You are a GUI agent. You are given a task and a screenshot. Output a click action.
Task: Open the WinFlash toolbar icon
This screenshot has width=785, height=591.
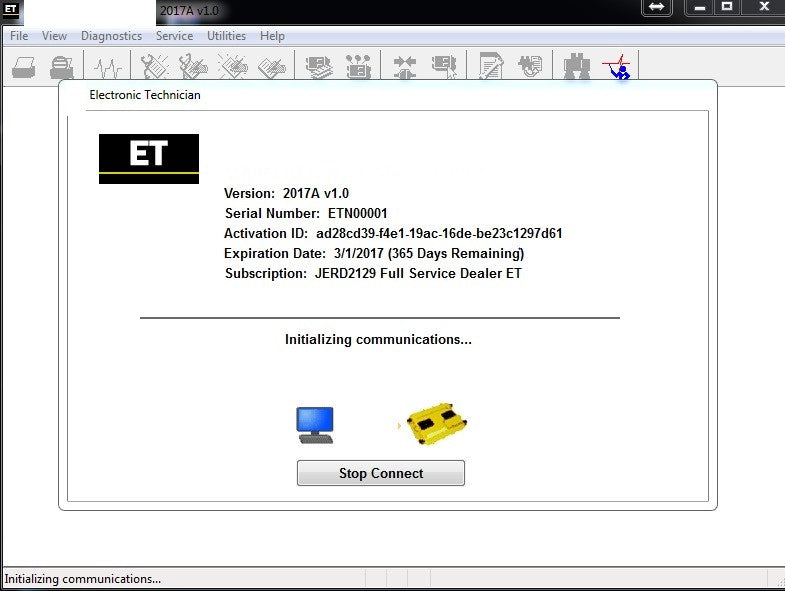(x=531, y=67)
